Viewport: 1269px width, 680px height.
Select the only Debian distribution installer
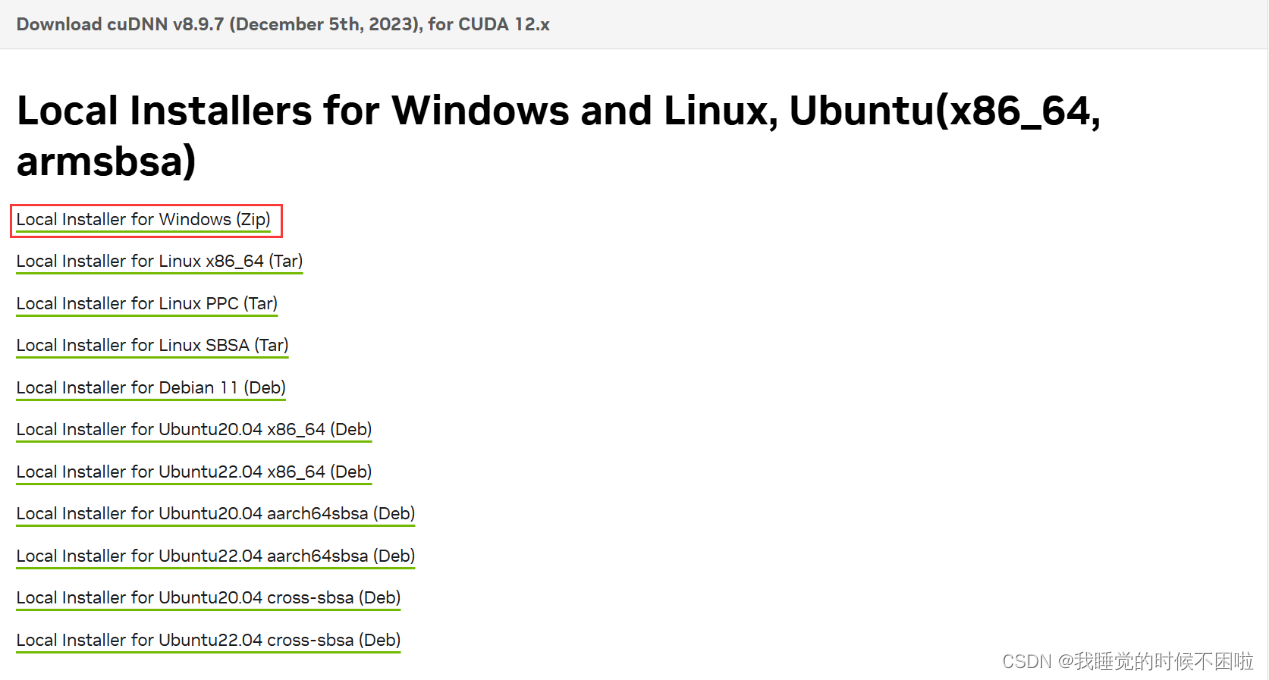pyautogui.click(x=151, y=387)
